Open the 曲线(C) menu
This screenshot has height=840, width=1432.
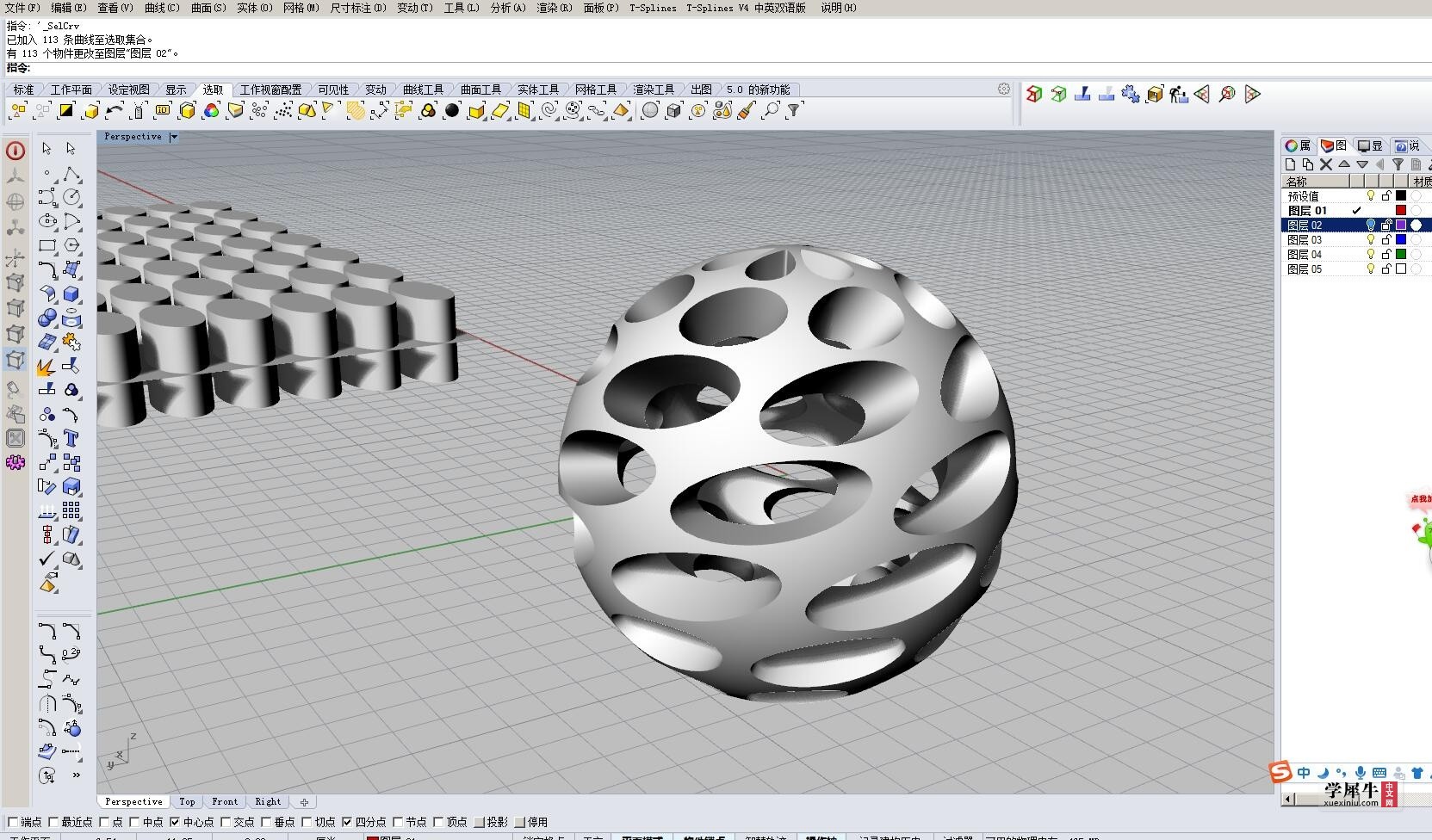(x=162, y=8)
